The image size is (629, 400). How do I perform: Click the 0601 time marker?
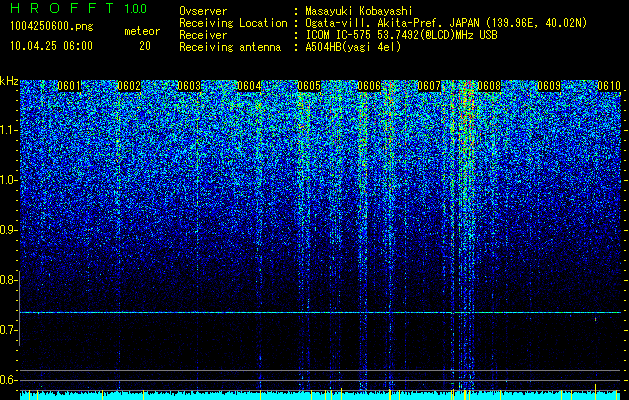coord(69,86)
